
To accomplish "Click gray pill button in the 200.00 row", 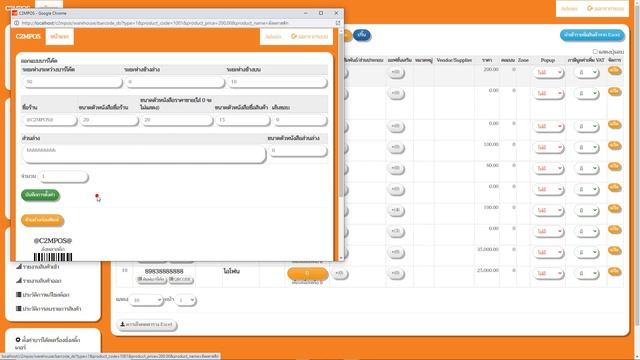I will (x=396, y=73).
